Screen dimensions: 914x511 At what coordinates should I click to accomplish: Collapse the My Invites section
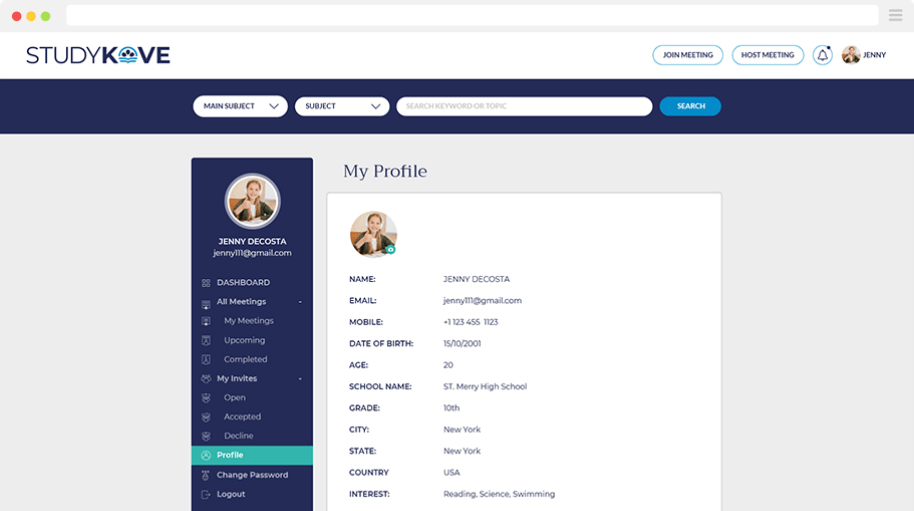point(299,379)
